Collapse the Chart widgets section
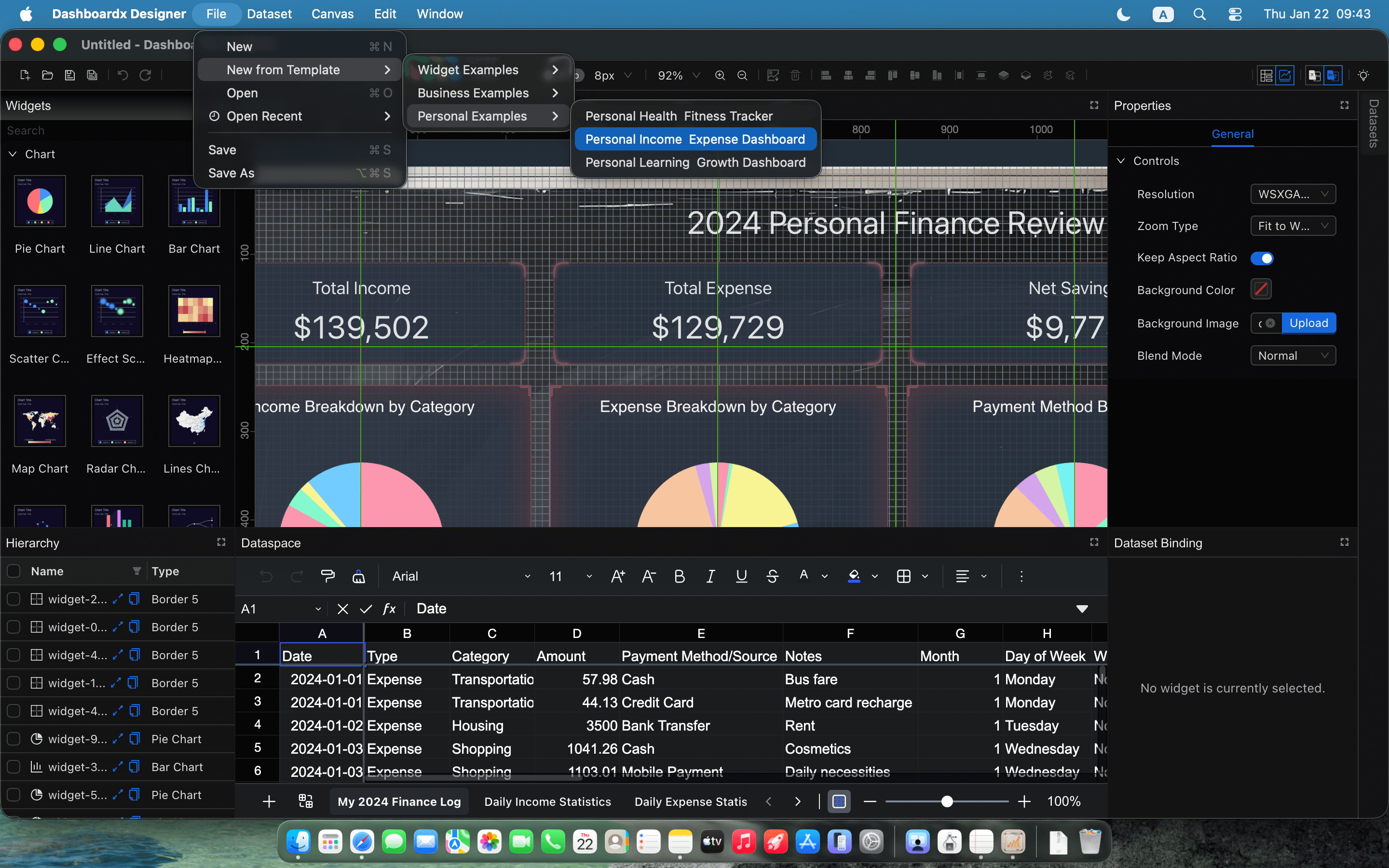 tap(13, 154)
